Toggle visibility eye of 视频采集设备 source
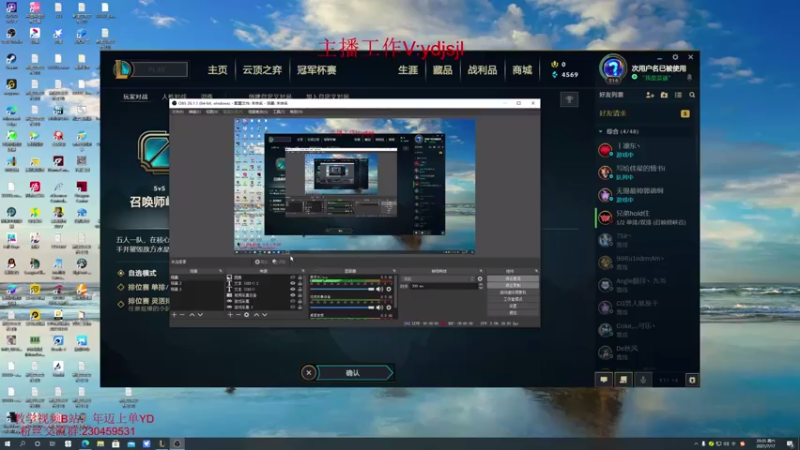Screen dimensions: 800x450 [293, 295]
